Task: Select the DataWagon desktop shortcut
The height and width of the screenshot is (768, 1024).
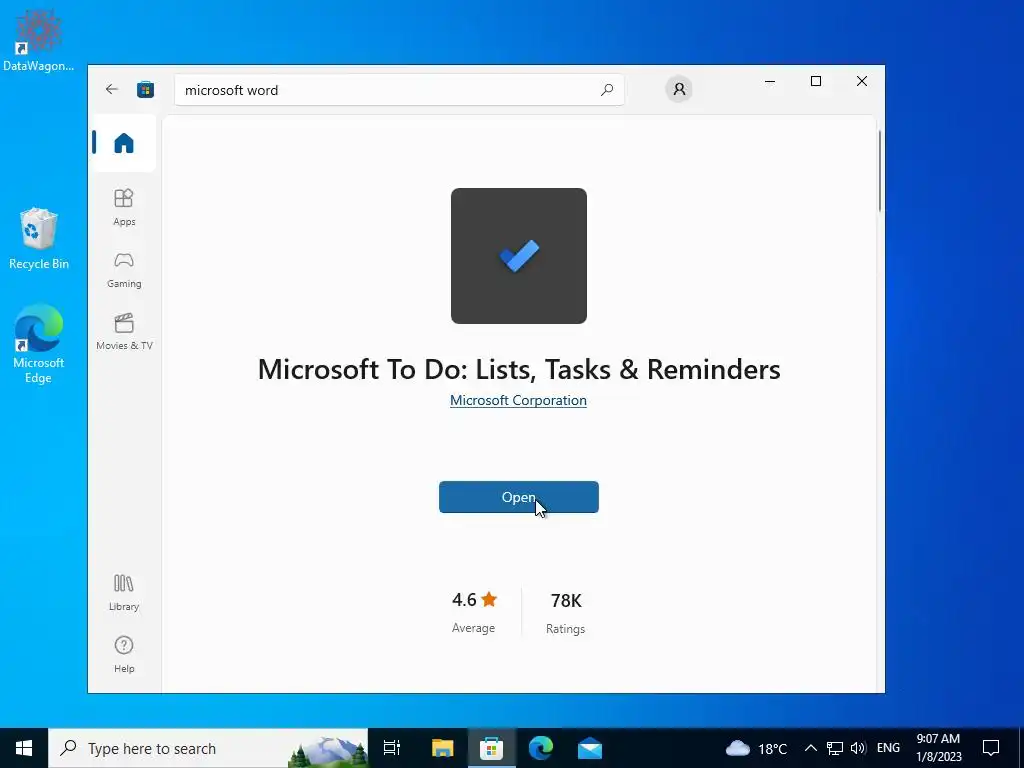Action: (x=38, y=40)
